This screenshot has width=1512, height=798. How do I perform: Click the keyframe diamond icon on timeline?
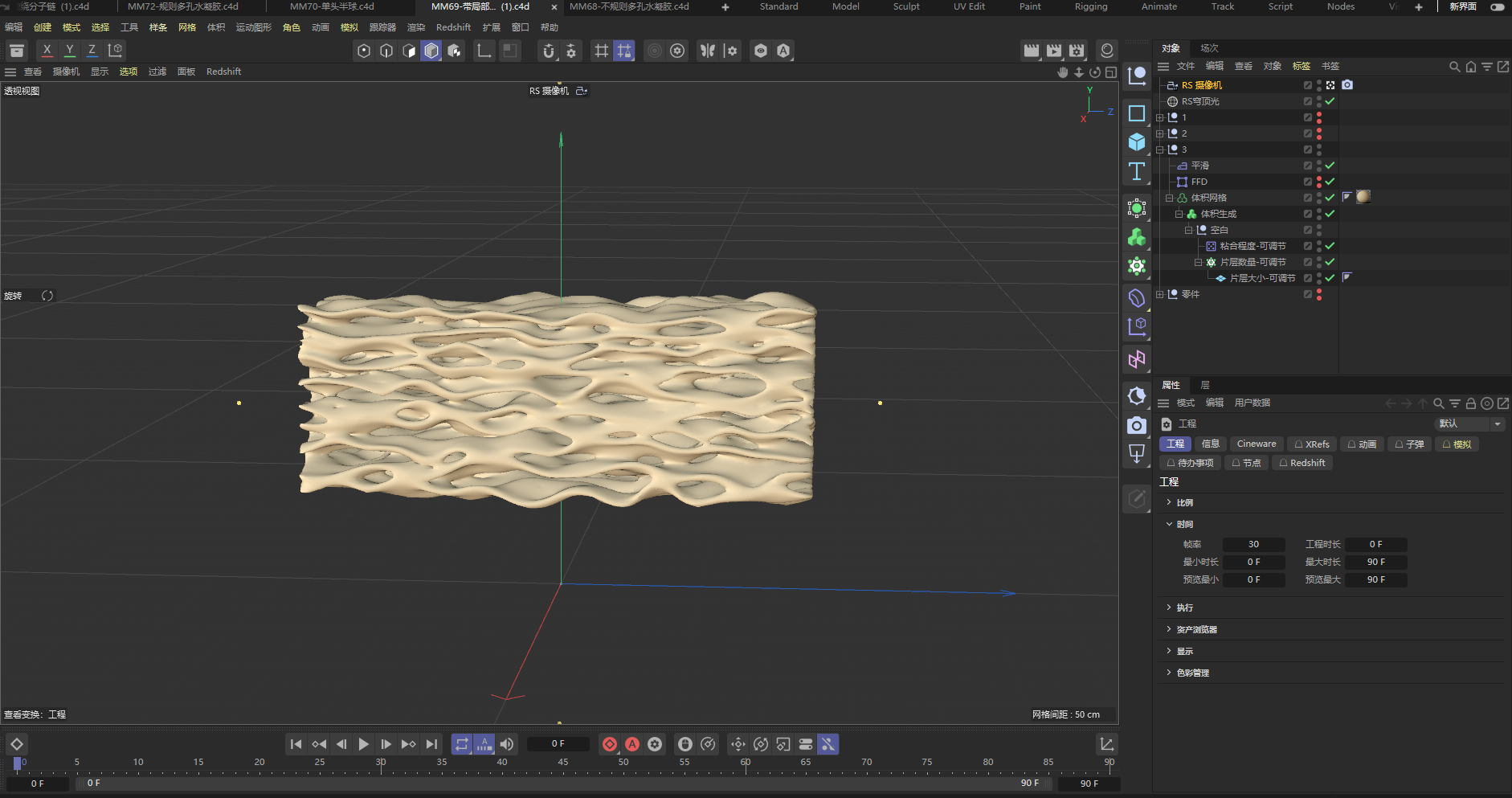click(17, 744)
